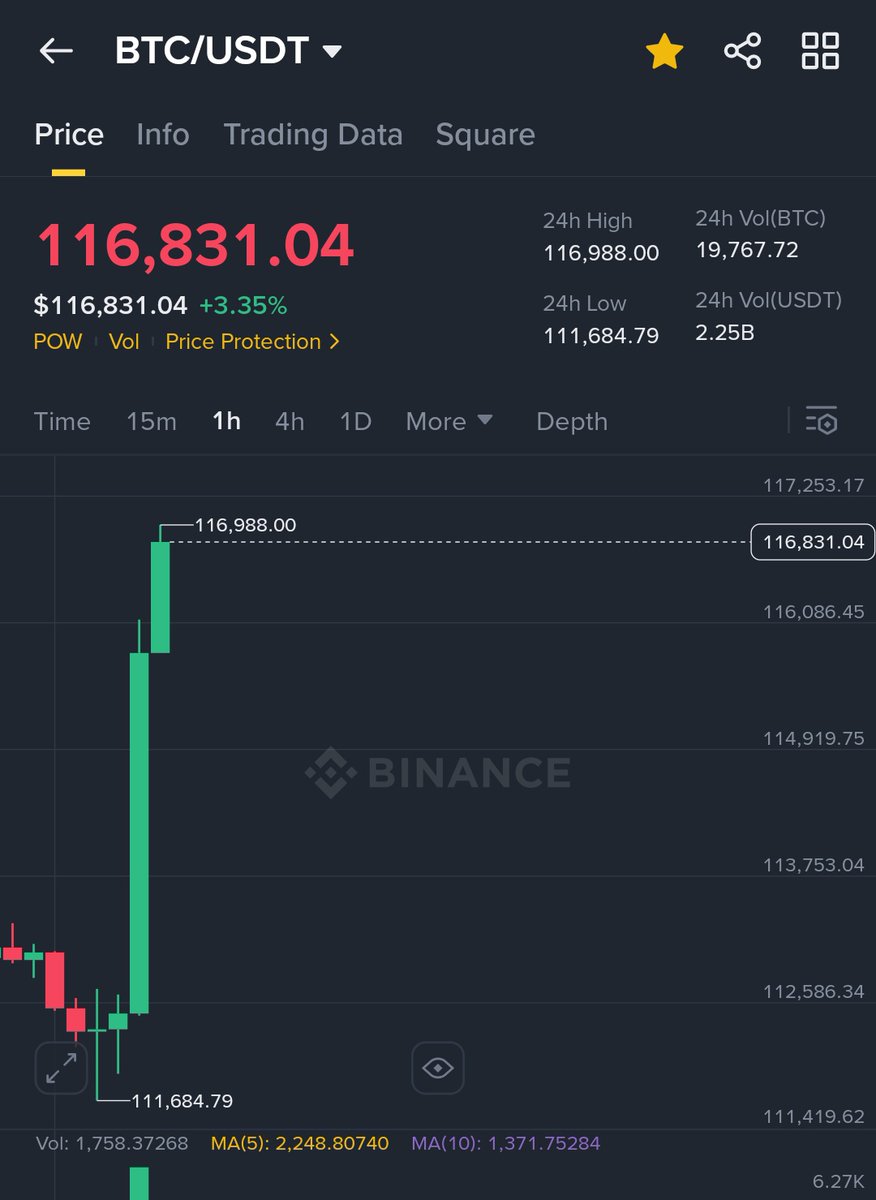Show the Depth chart view
The width and height of the screenshot is (876, 1200).
coord(572,421)
